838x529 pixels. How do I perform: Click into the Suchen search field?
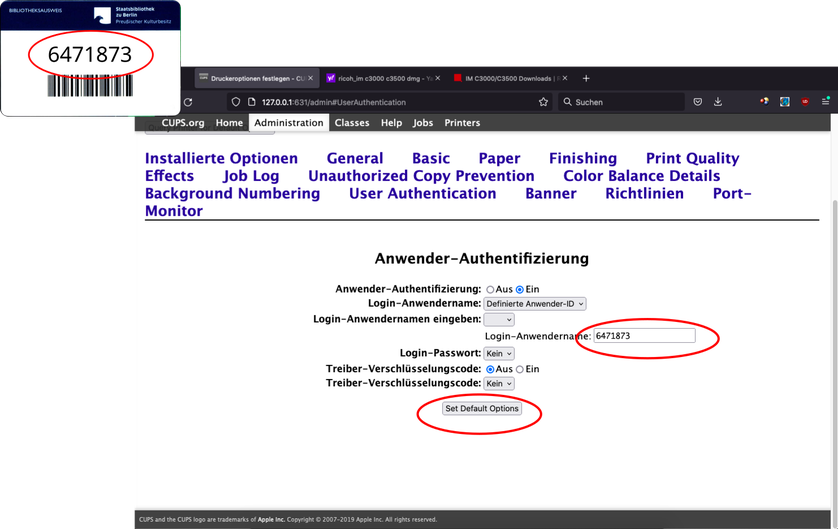pos(622,102)
